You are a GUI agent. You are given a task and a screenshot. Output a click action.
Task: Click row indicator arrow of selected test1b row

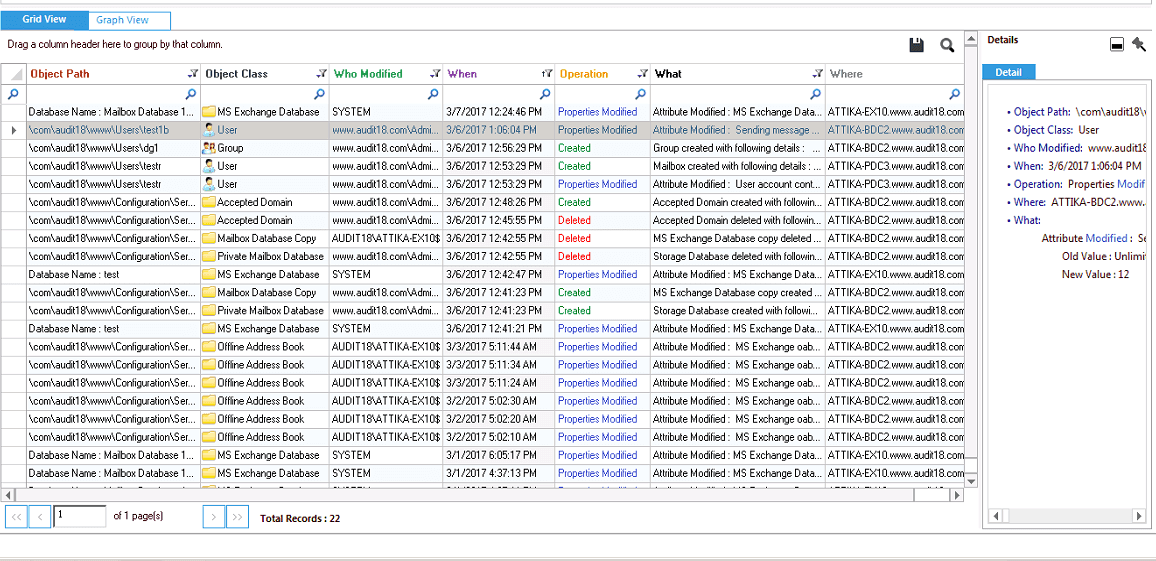tap(13, 130)
